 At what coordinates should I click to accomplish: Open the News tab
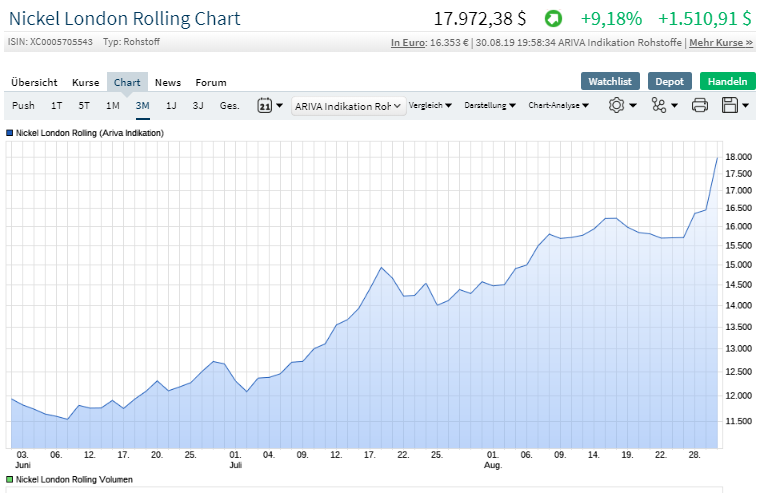pos(168,82)
